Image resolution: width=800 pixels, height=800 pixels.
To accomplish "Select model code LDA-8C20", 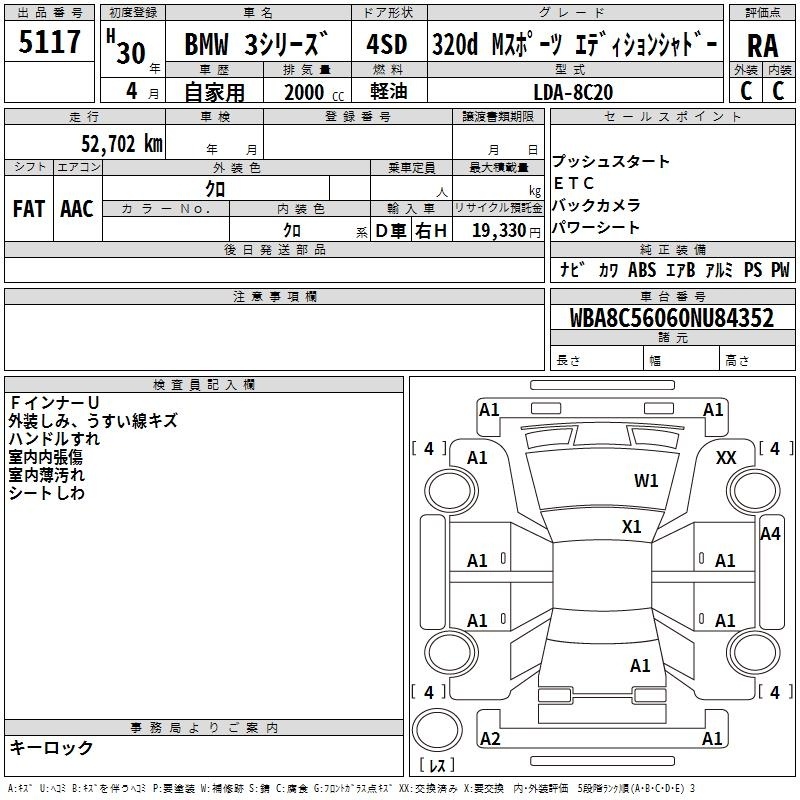I will point(573,92).
